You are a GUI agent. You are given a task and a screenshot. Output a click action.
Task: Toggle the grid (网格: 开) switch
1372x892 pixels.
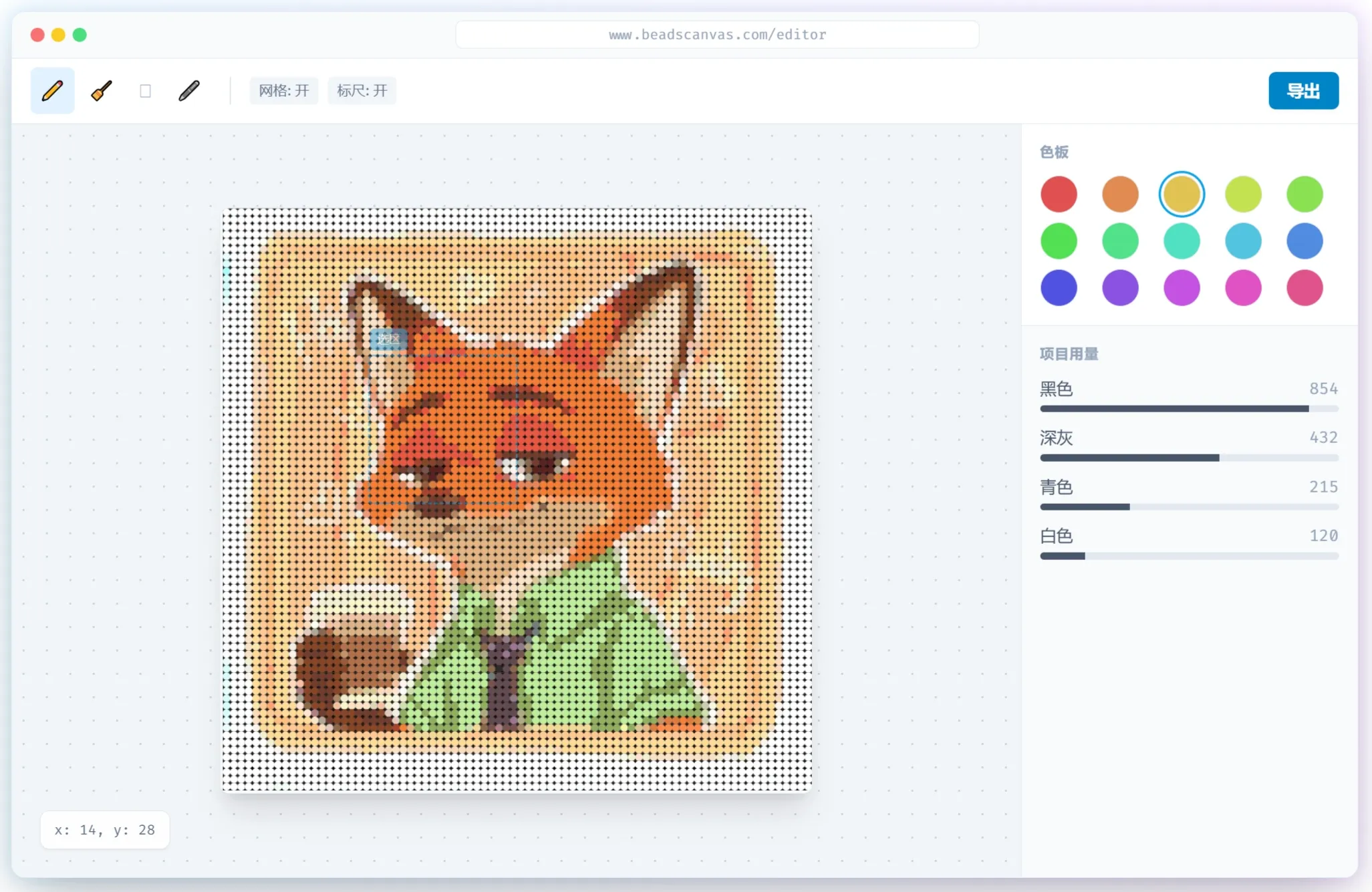pos(283,91)
